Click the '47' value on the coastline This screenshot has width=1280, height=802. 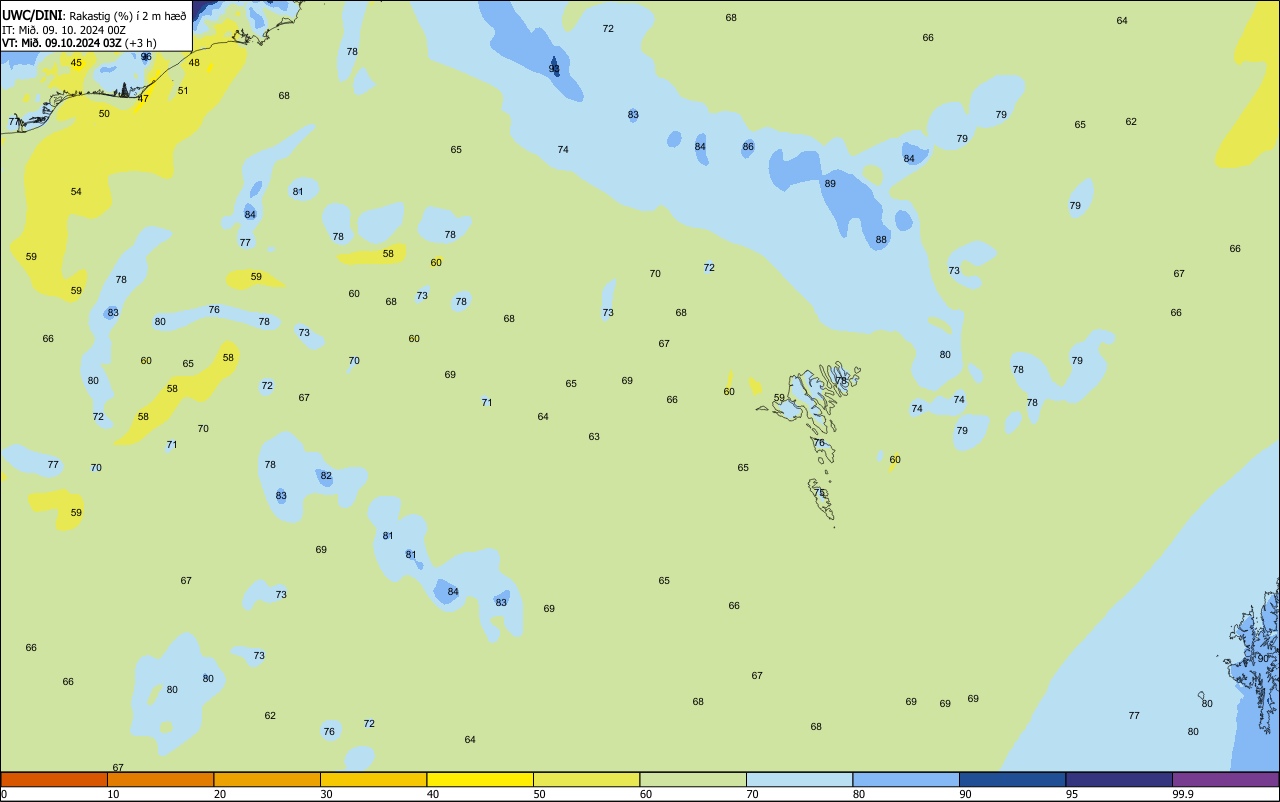[143, 99]
